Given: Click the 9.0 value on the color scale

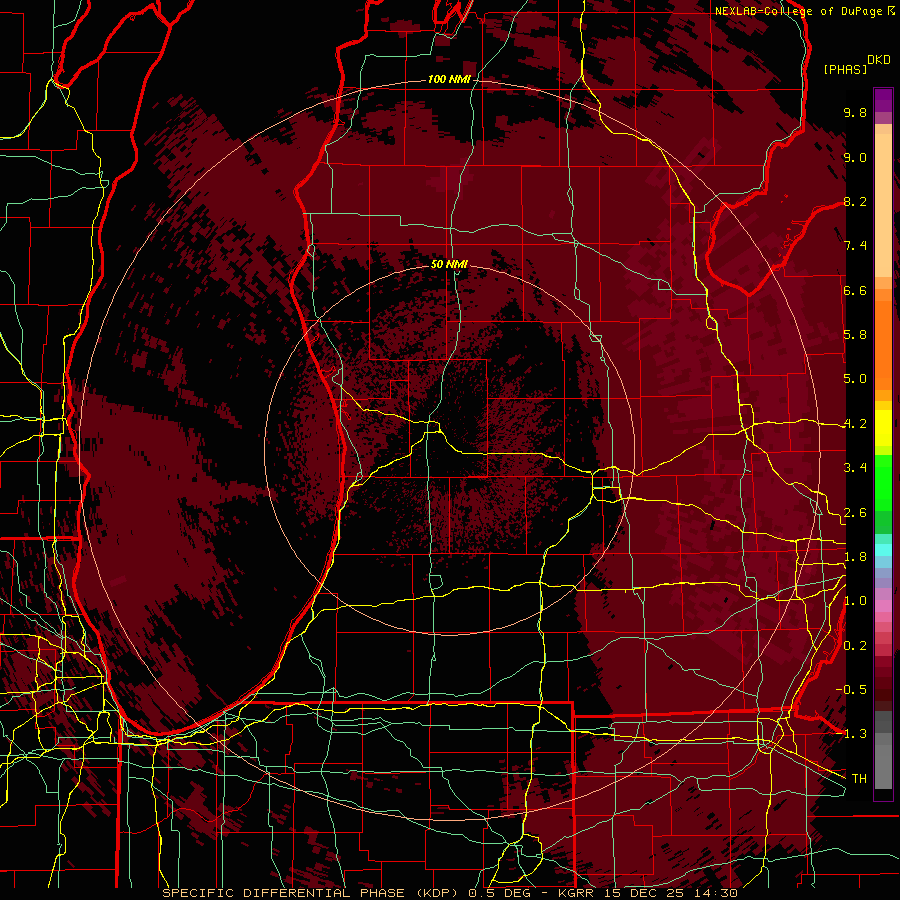Looking at the screenshot, I should tap(855, 157).
